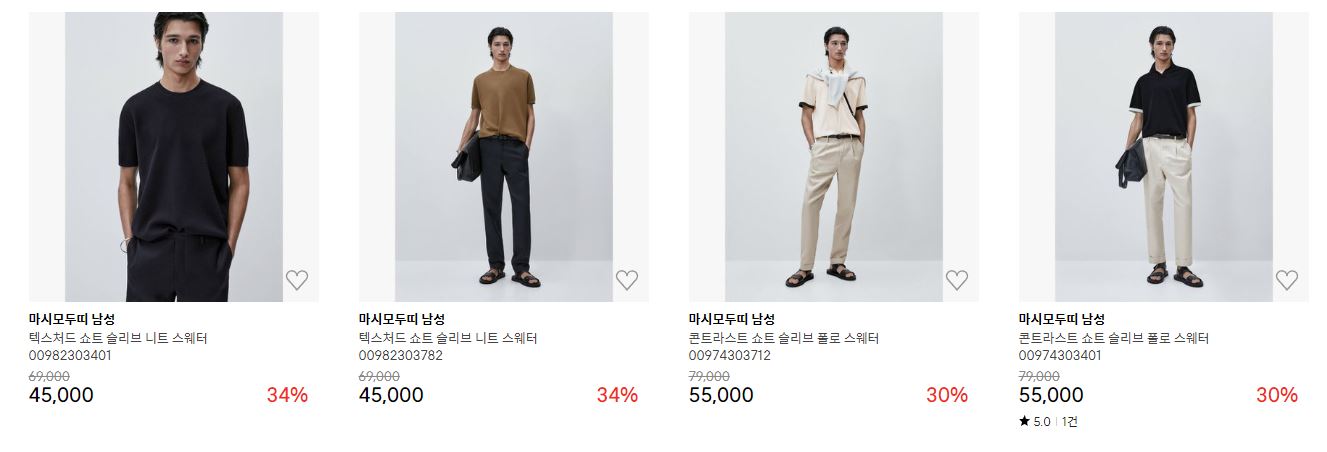This screenshot has width=1327, height=452.
Task: Click 마시모두띠 남성 brand above brown sweater title
Action: click(x=402, y=320)
